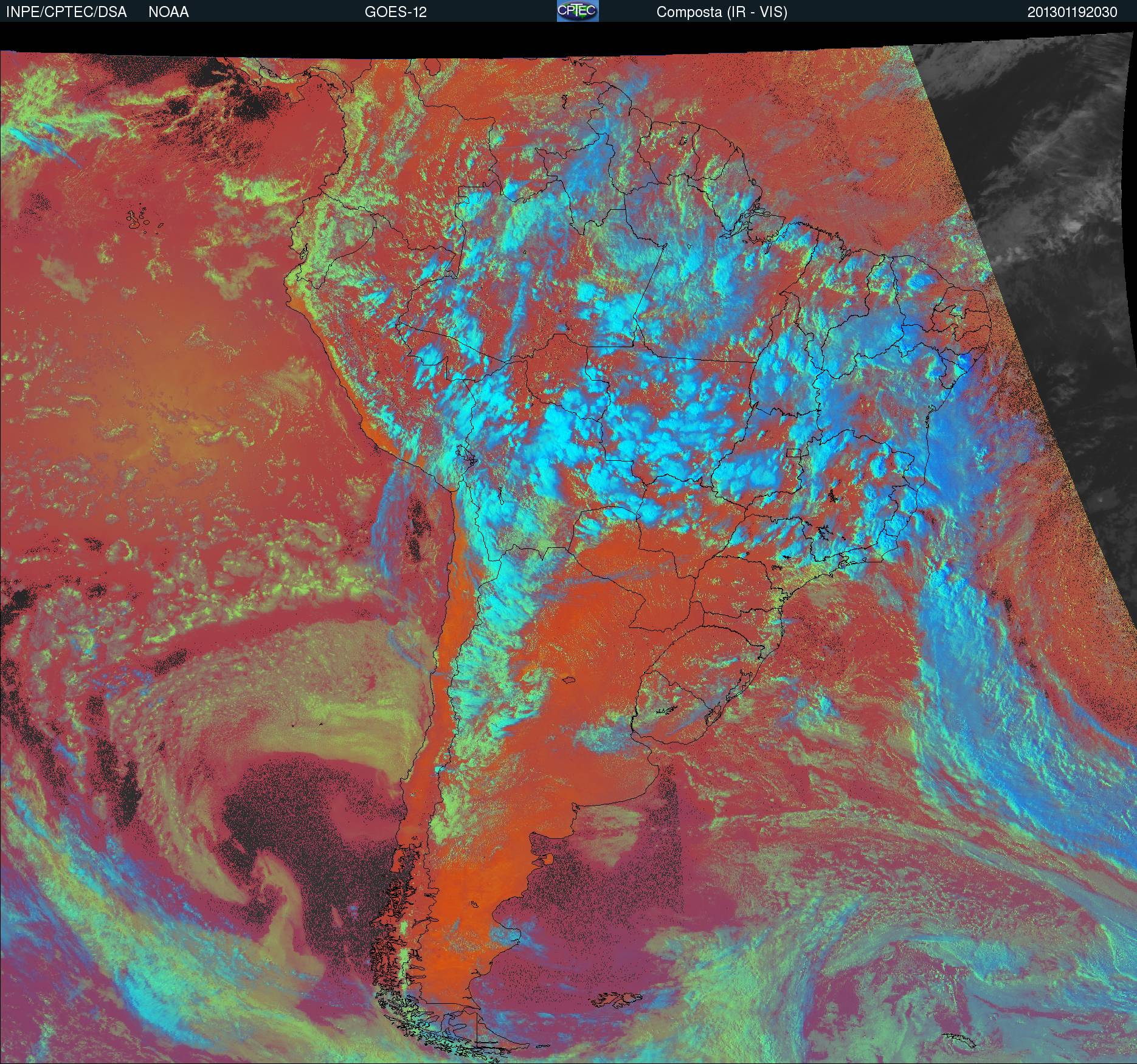
Task: Click the NOAA label in header
Action: coord(168,12)
